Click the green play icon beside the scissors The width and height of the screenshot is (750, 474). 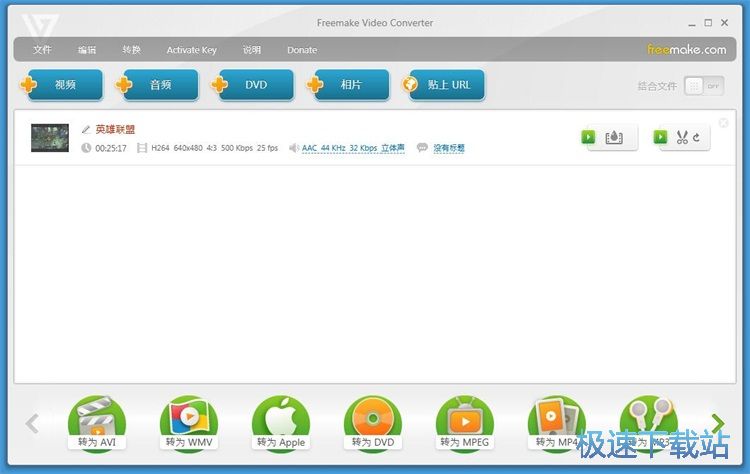tap(661, 137)
